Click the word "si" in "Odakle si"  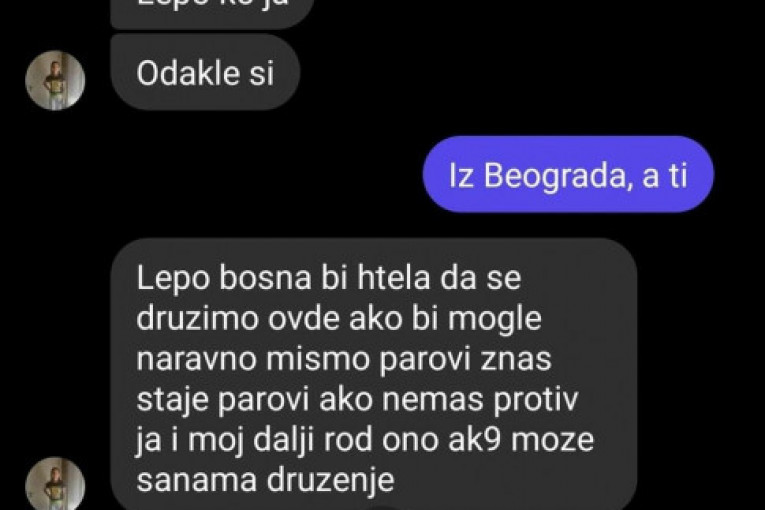click(262, 74)
